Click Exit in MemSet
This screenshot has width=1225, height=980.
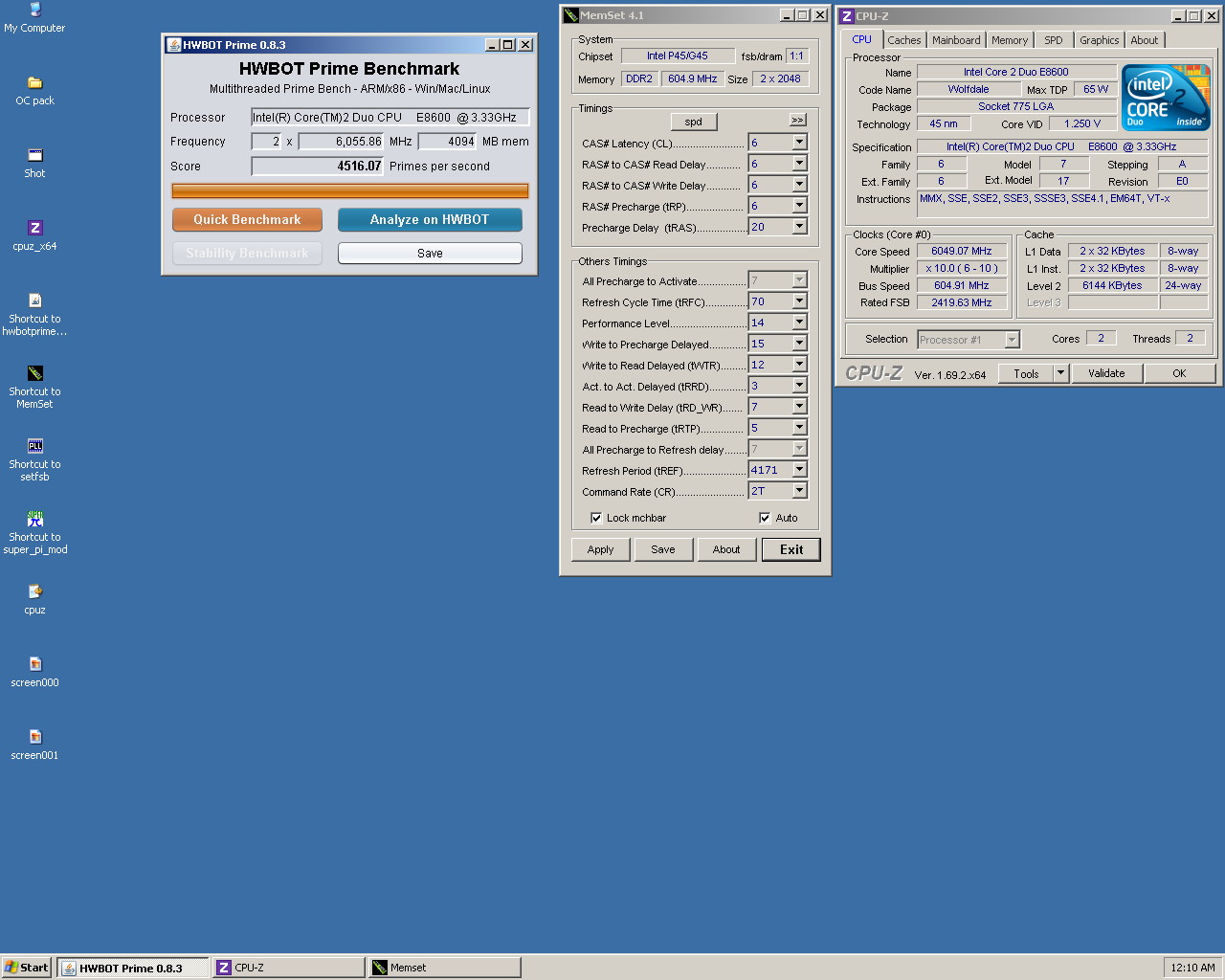click(791, 549)
